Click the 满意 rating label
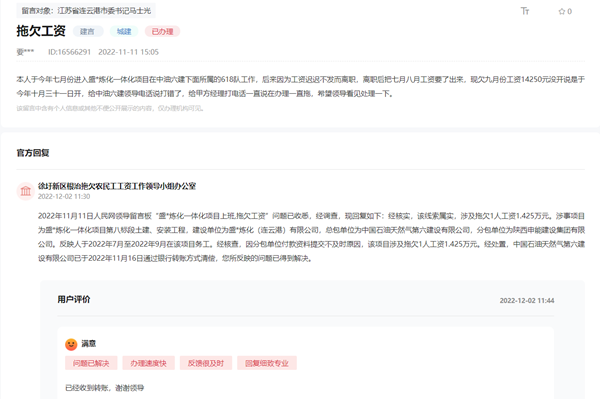Screen dimensions: 600x399 click(x=89, y=344)
